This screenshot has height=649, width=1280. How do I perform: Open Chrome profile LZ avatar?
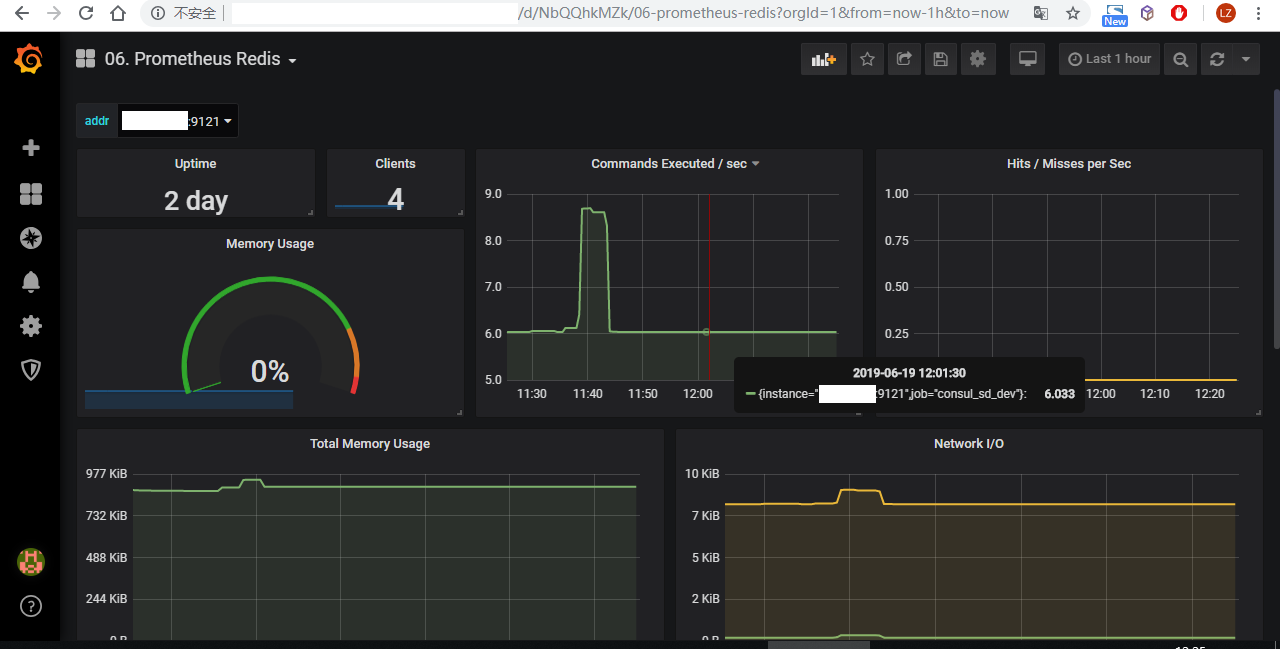click(x=1226, y=13)
